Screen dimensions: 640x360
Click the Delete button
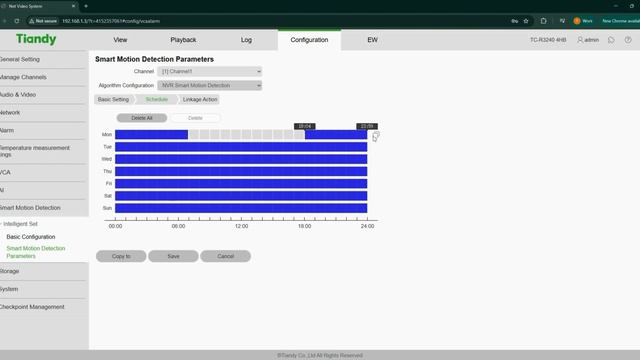(195, 118)
